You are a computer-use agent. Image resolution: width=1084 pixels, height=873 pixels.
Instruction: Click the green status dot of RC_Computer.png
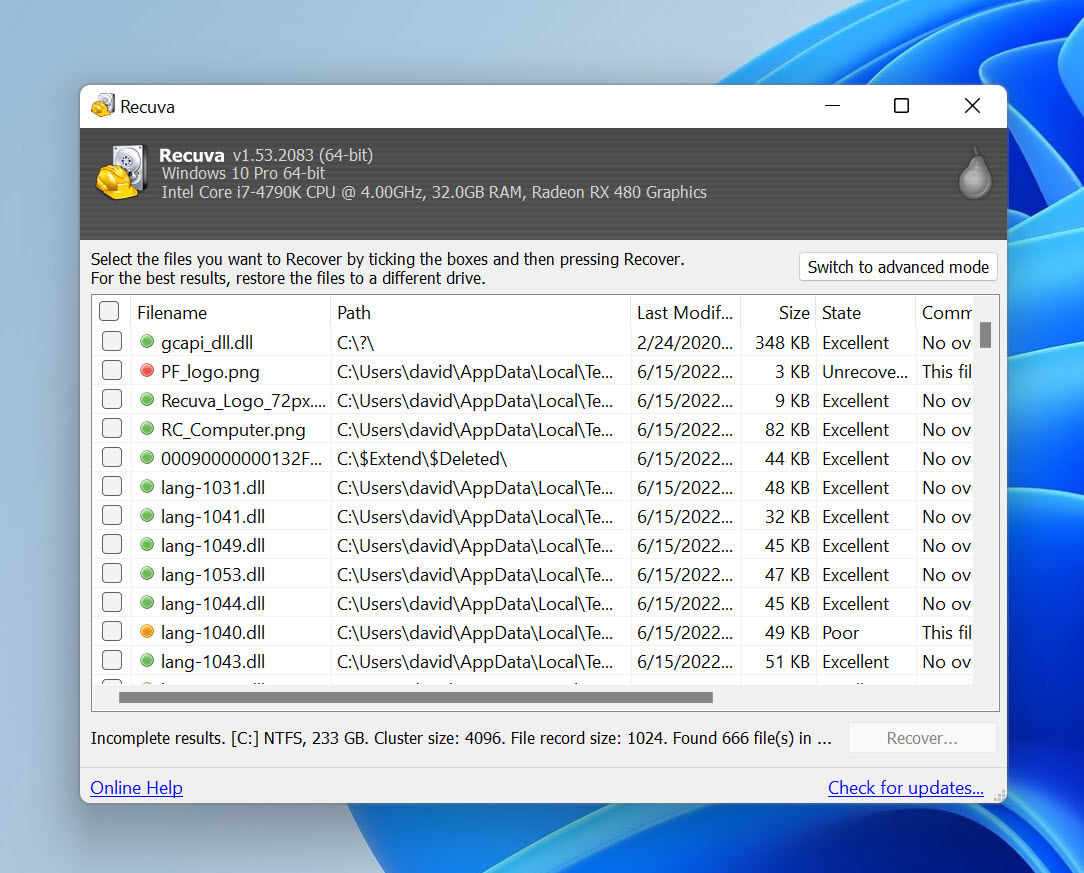tap(147, 429)
